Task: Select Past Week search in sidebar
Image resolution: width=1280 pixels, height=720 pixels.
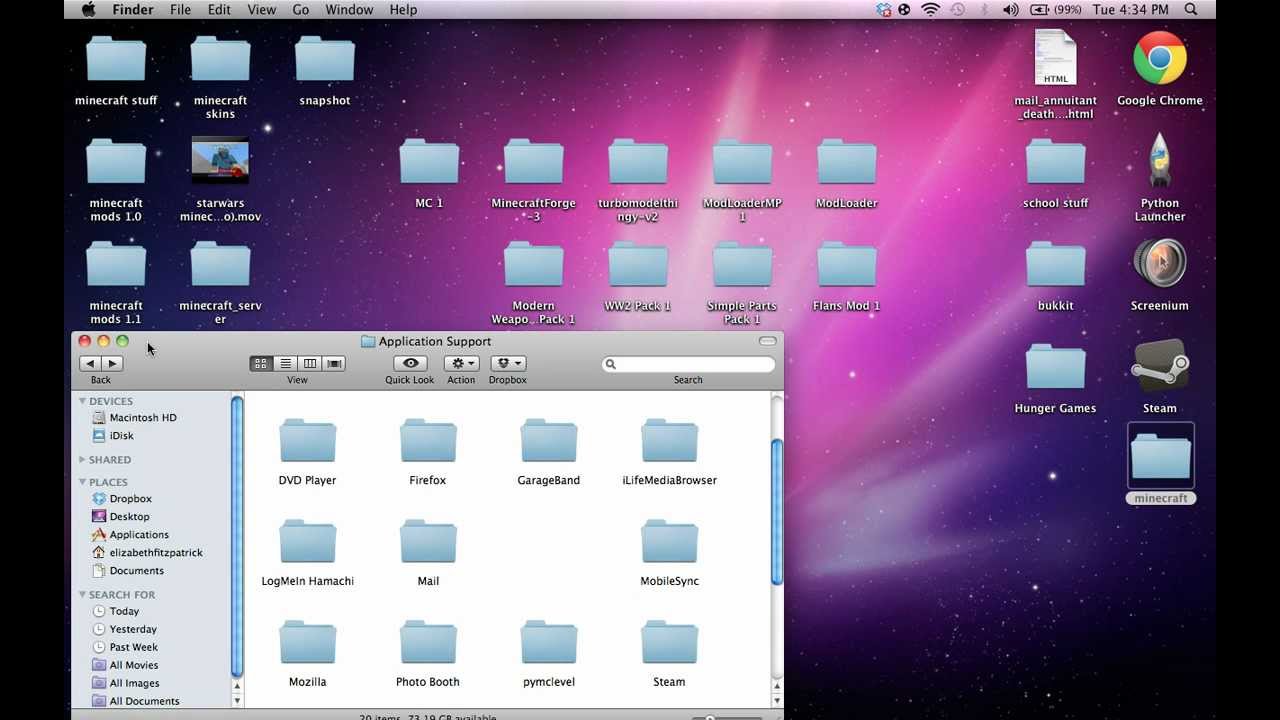Action: 125,647
